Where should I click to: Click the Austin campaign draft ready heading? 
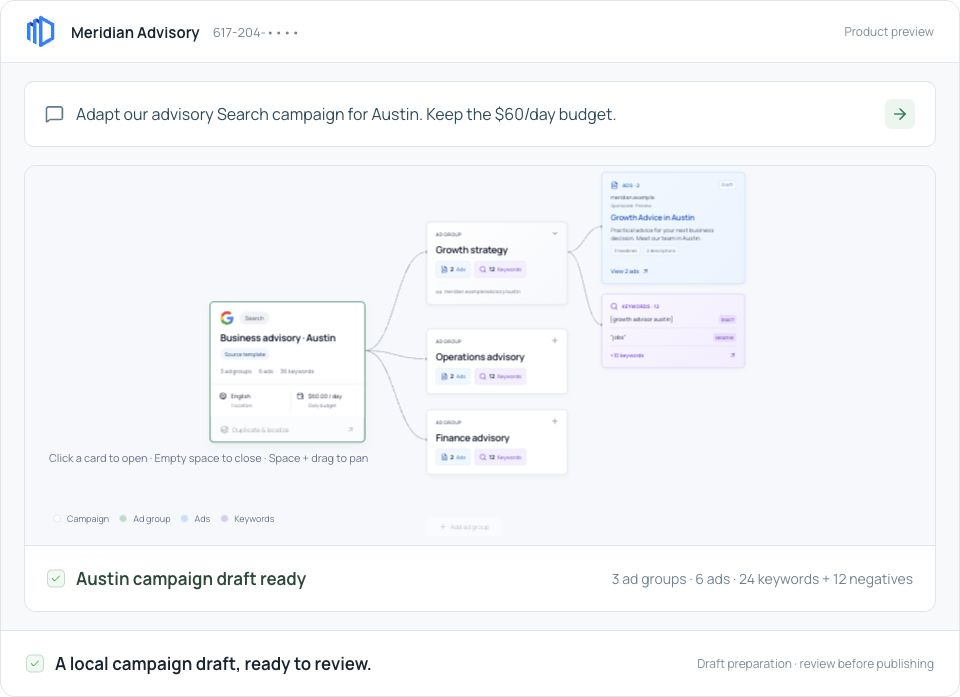click(x=191, y=579)
